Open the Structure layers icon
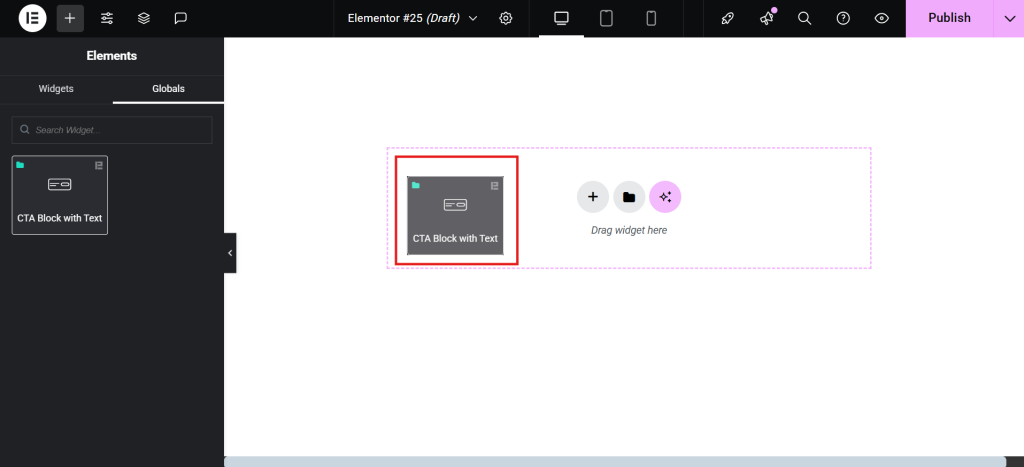The width and height of the screenshot is (1024, 467). 144,18
